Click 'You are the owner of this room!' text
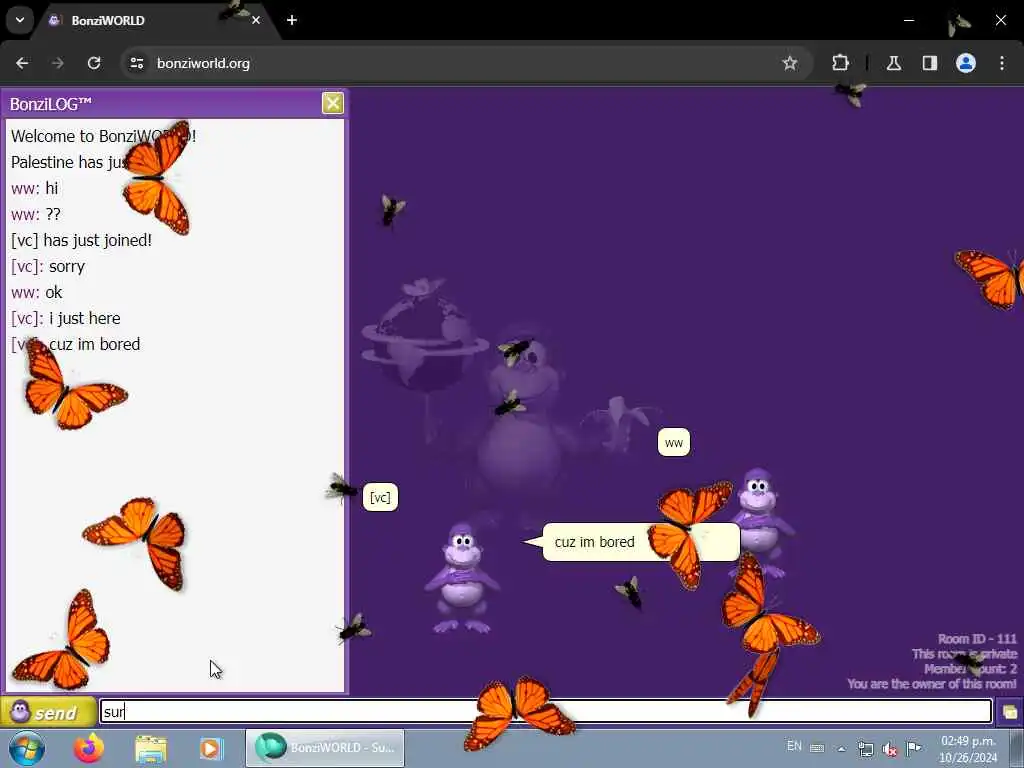The width and height of the screenshot is (1024, 768). tap(932, 684)
